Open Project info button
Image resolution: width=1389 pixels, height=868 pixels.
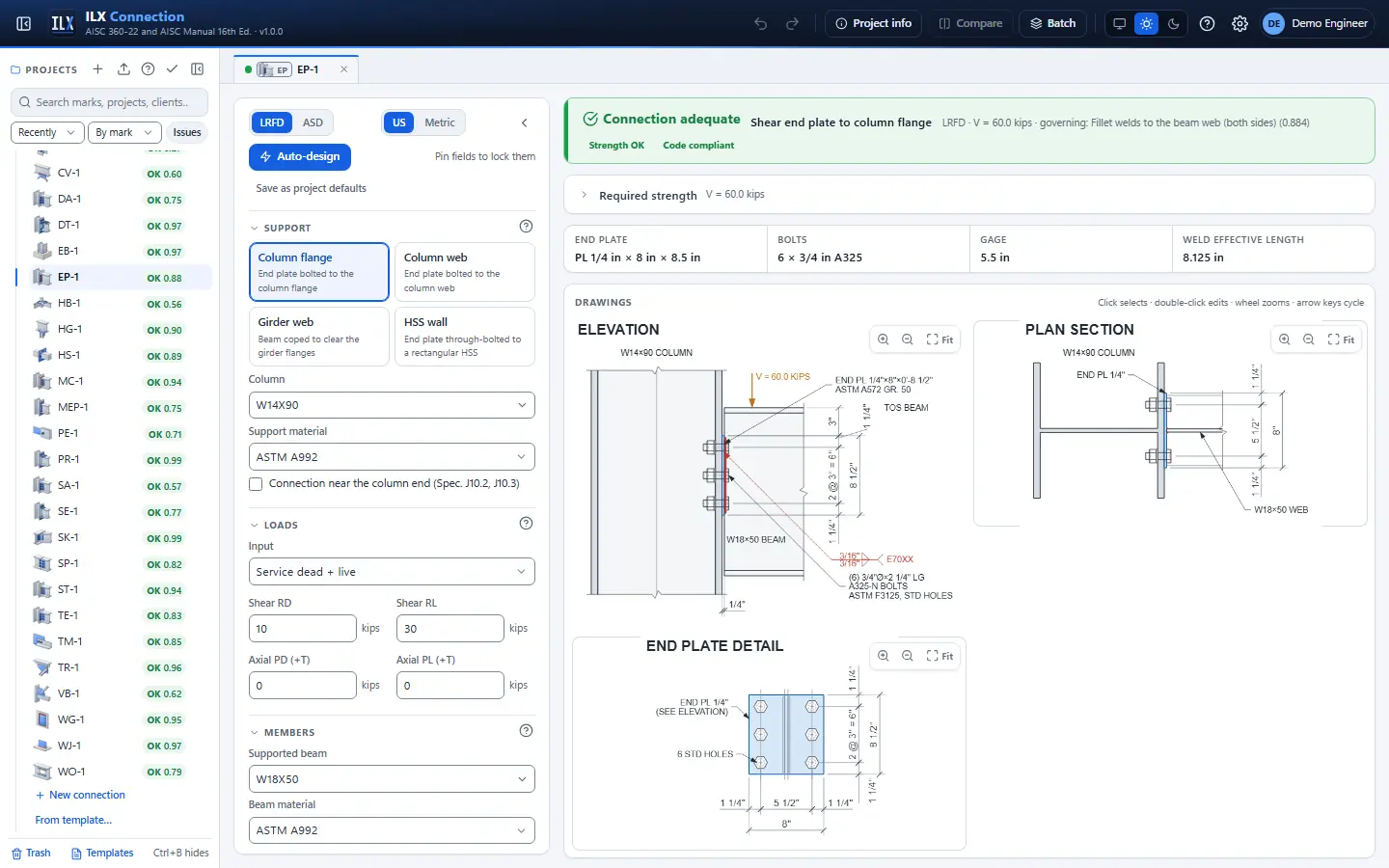tap(873, 23)
